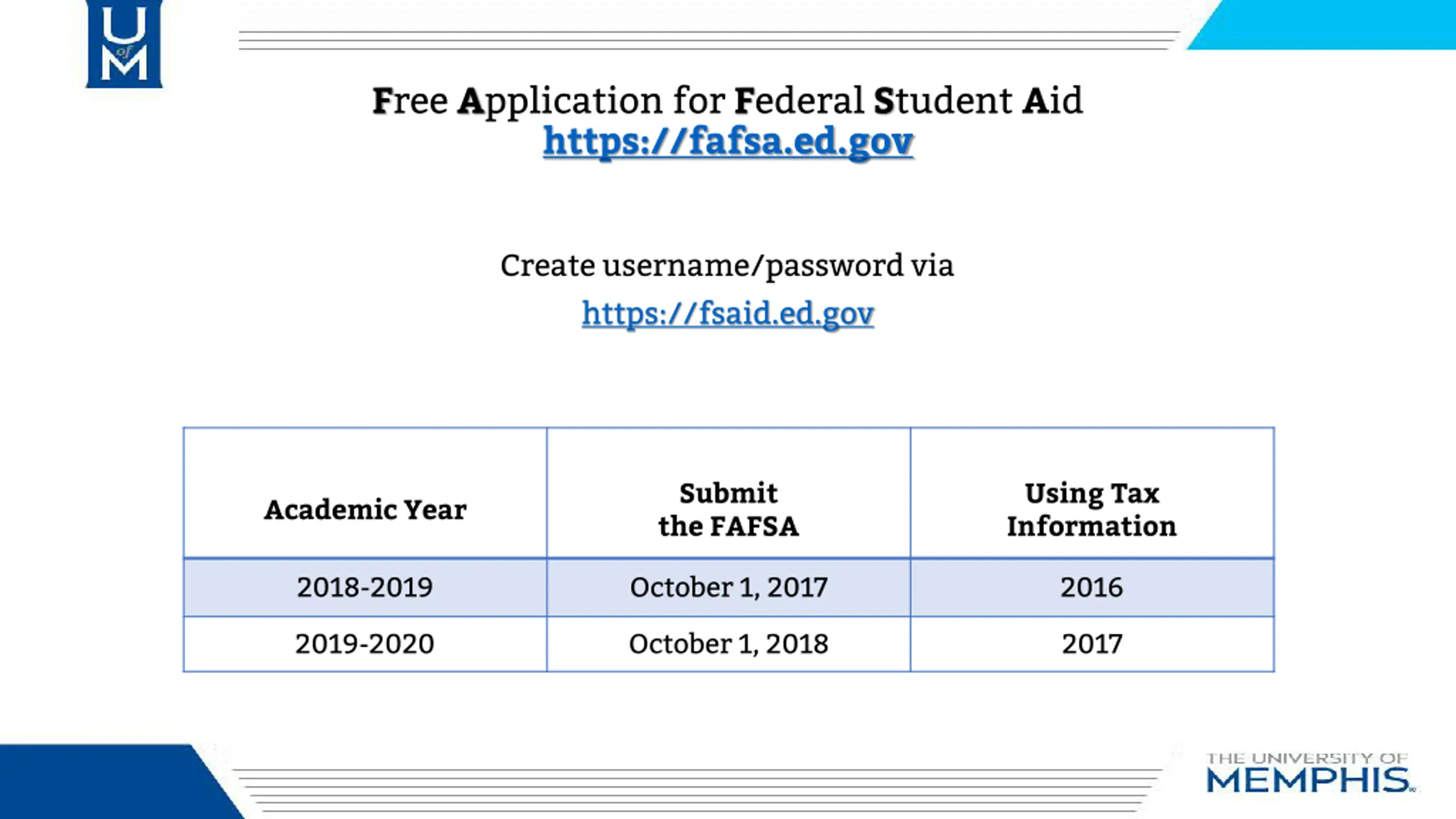Select the October 1, 2017 cell
The width and height of the screenshot is (1456, 819).
tap(728, 588)
